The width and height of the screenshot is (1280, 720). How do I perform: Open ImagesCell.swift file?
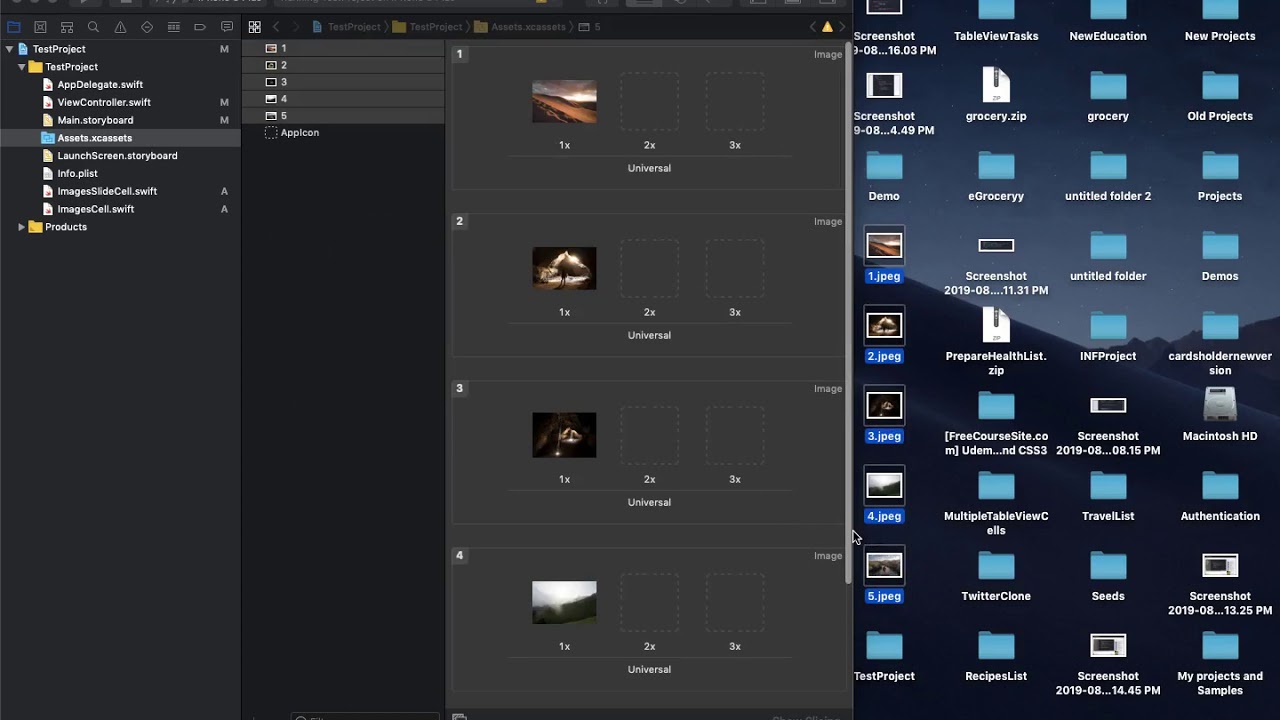coord(95,209)
